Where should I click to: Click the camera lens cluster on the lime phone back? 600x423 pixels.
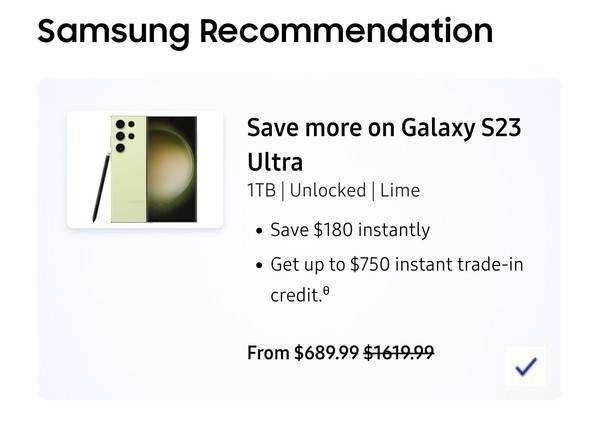[124, 136]
